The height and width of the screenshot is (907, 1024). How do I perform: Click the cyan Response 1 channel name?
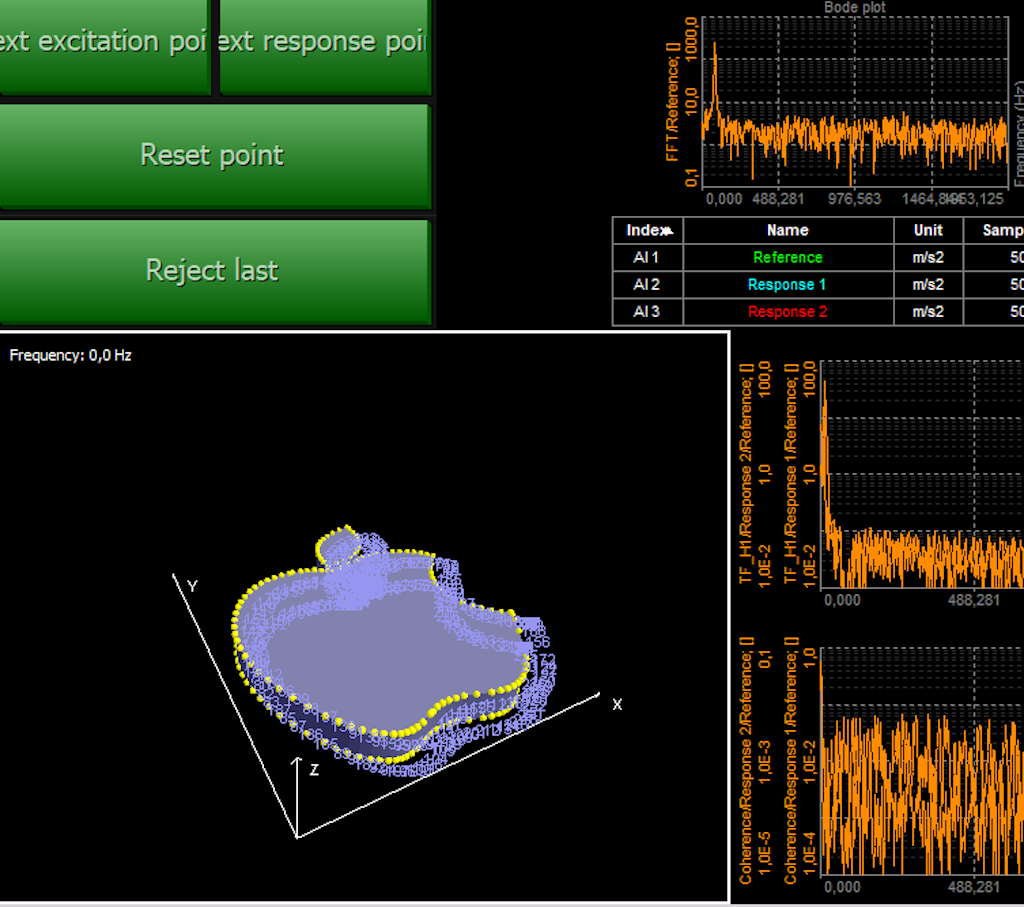tap(787, 285)
